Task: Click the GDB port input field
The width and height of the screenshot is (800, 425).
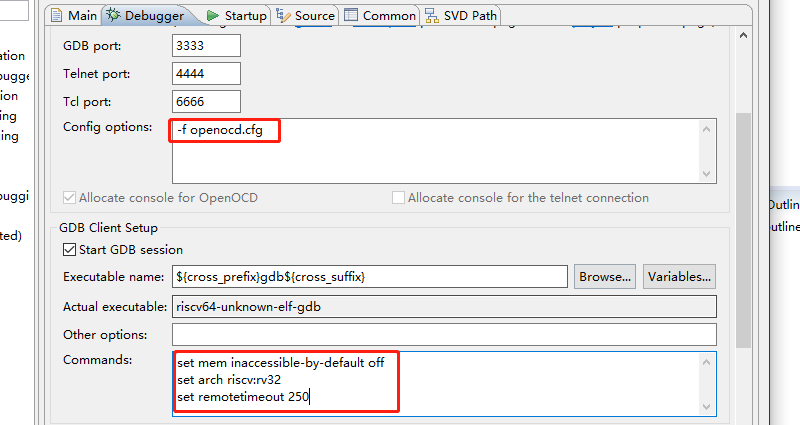Action: coord(207,46)
